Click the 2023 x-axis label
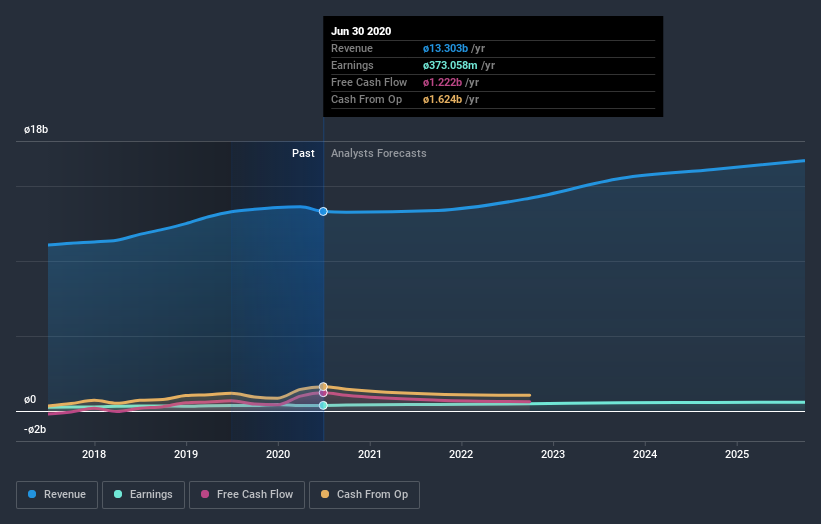This screenshot has width=821, height=524. click(553, 454)
